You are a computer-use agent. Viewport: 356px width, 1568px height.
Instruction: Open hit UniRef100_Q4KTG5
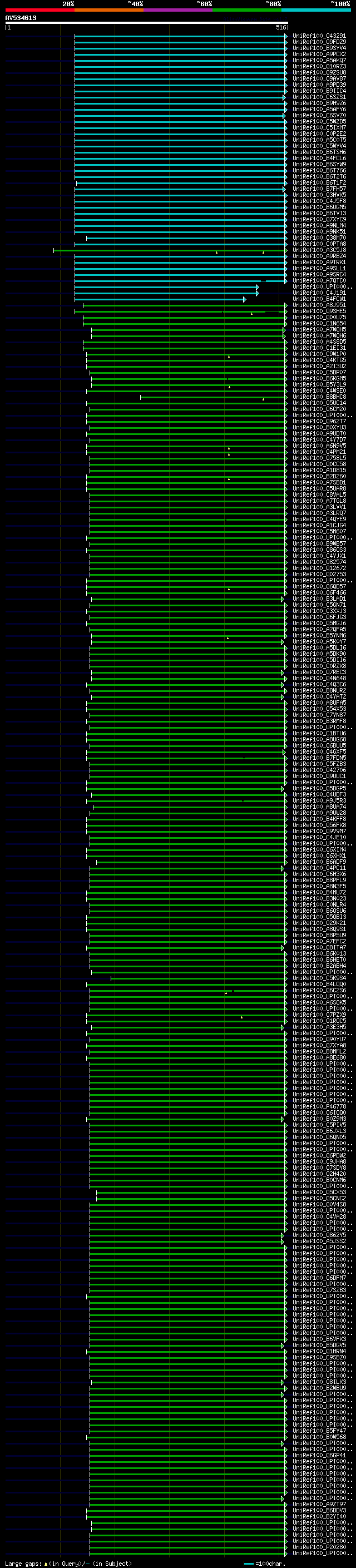point(319,360)
